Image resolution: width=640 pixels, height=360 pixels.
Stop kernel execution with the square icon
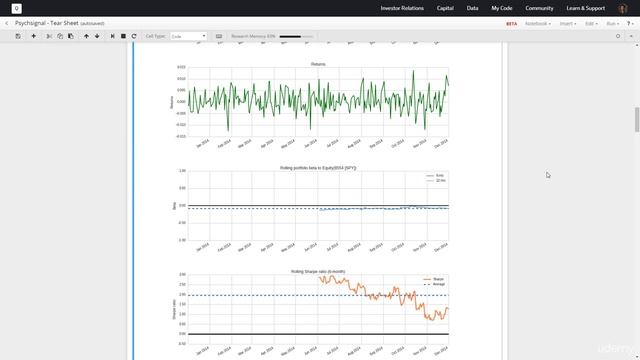tap(123, 36)
